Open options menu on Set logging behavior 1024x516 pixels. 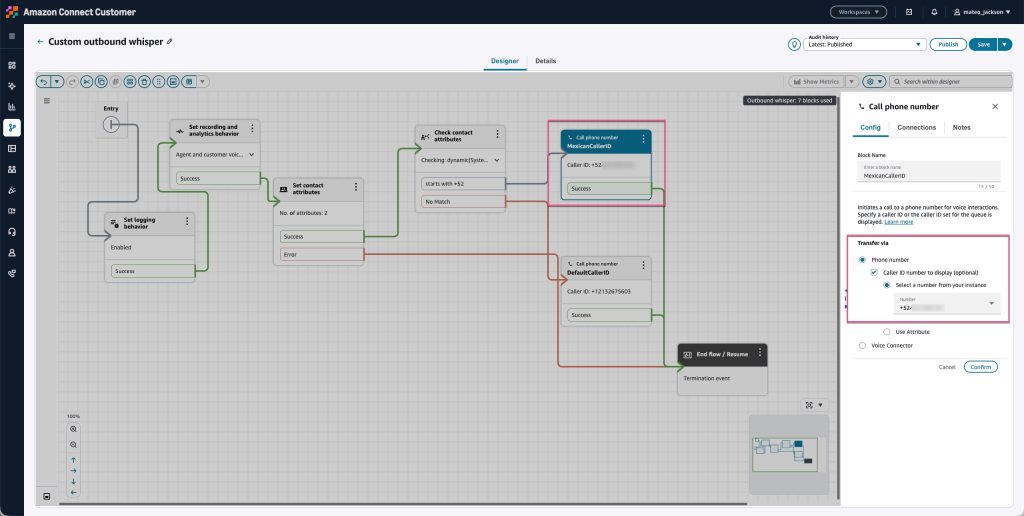187,221
